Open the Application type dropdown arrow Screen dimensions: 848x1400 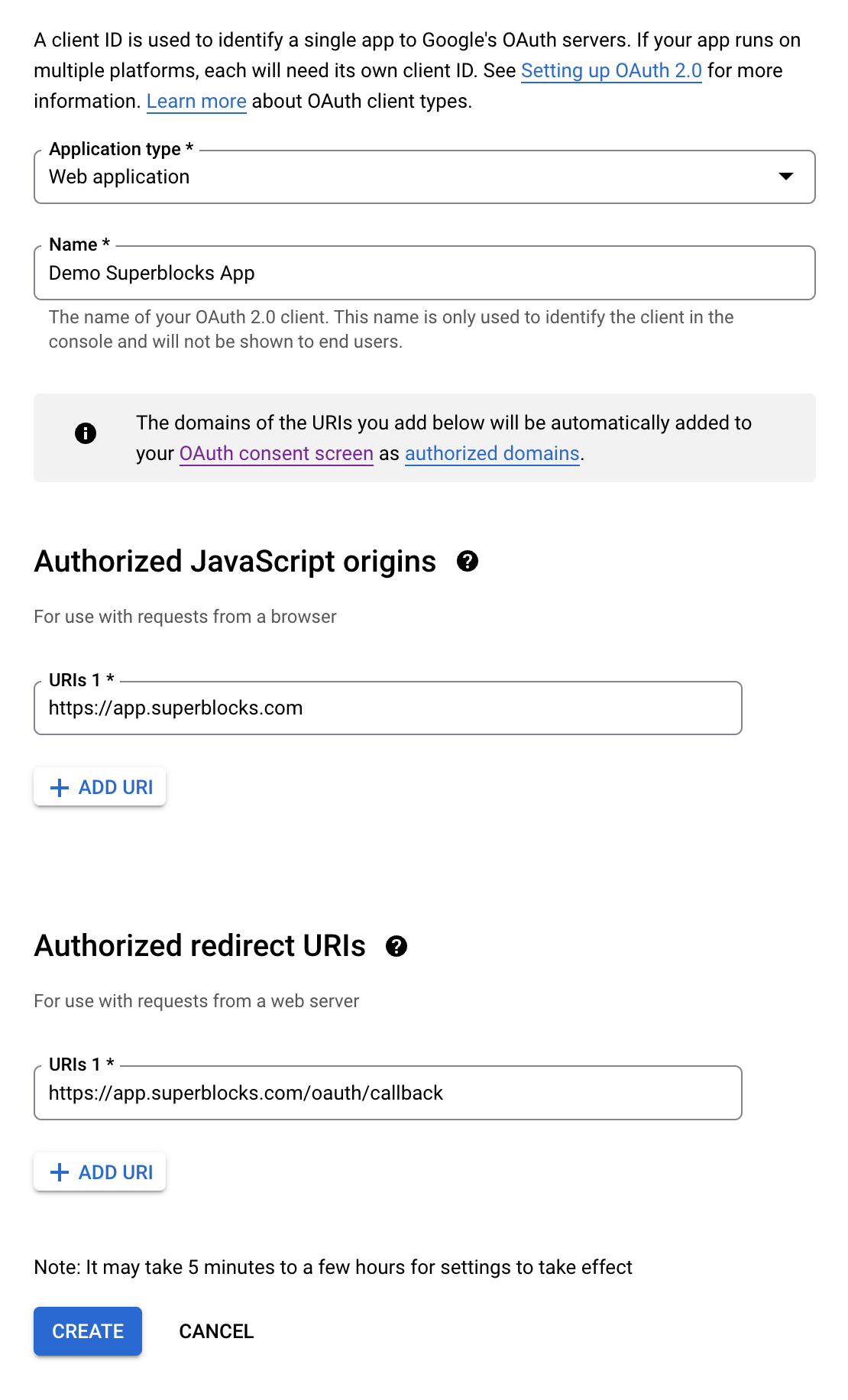(x=787, y=177)
